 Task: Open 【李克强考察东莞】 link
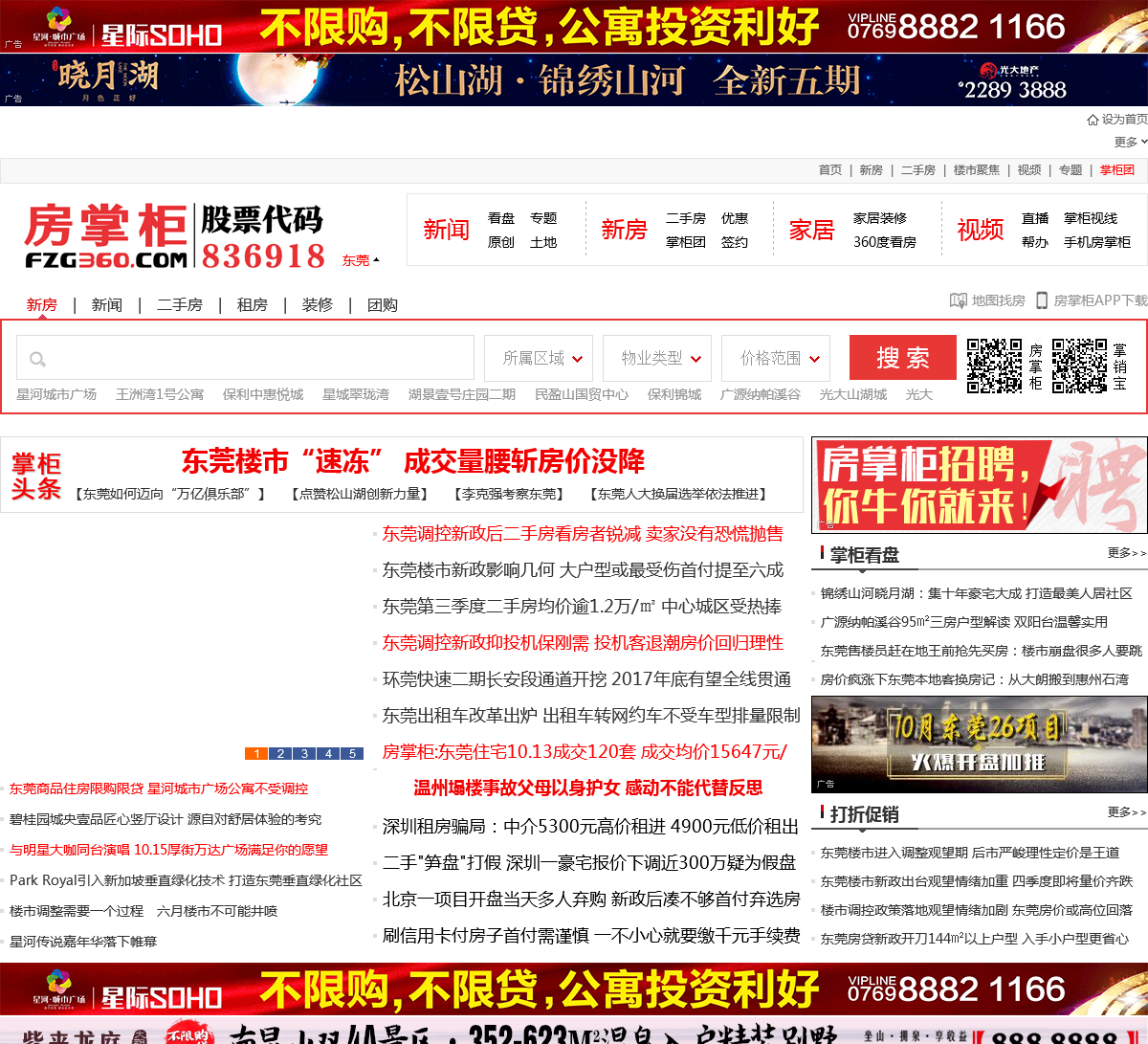(x=509, y=494)
